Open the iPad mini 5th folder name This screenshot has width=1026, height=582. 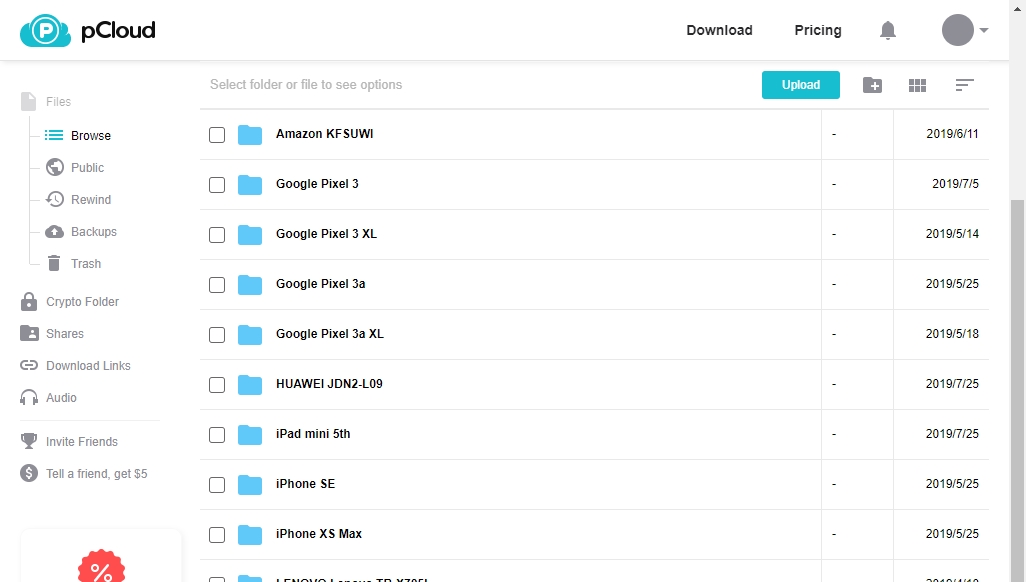(313, 433)
